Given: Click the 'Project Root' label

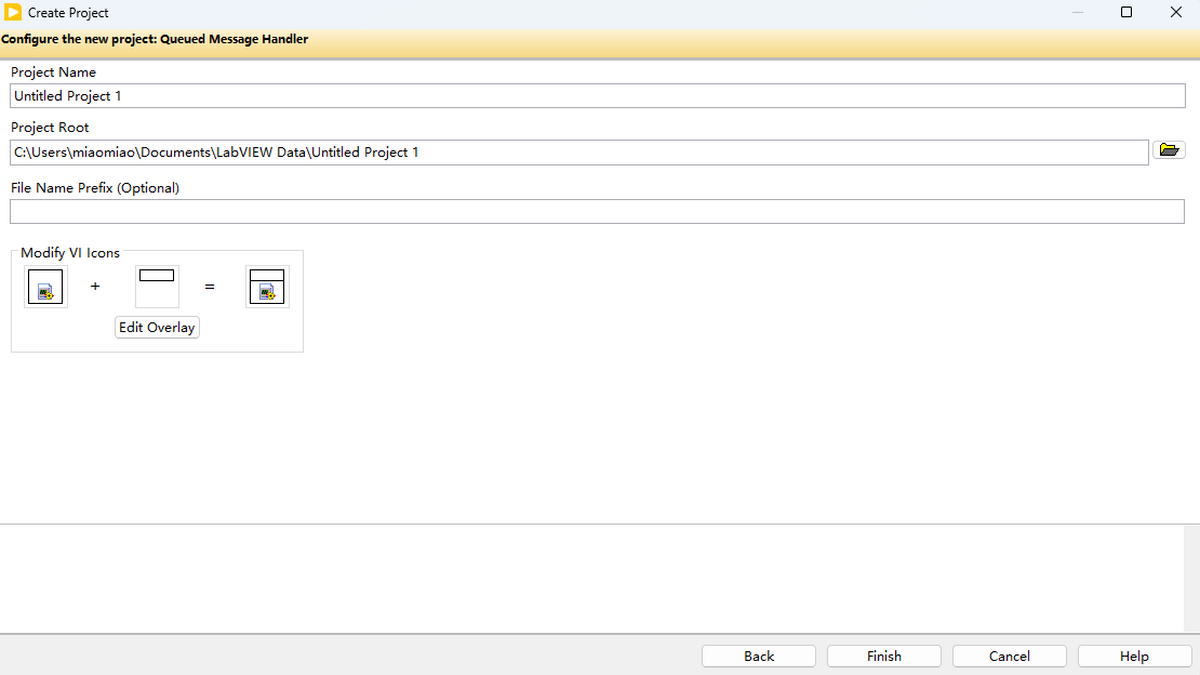Looking at the screenshot, I should tap(50, 128).
